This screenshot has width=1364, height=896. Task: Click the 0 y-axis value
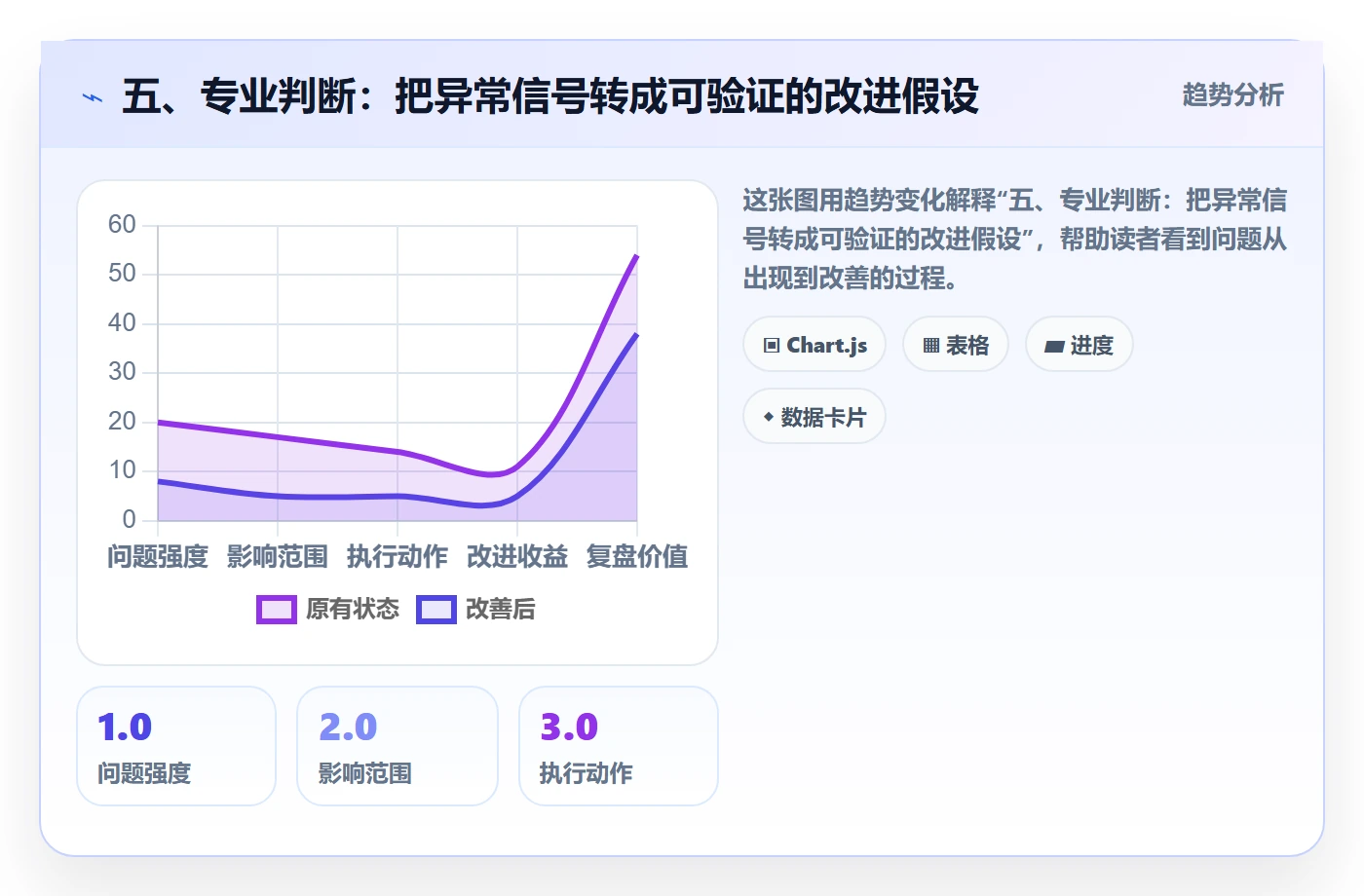coord(129,519)
